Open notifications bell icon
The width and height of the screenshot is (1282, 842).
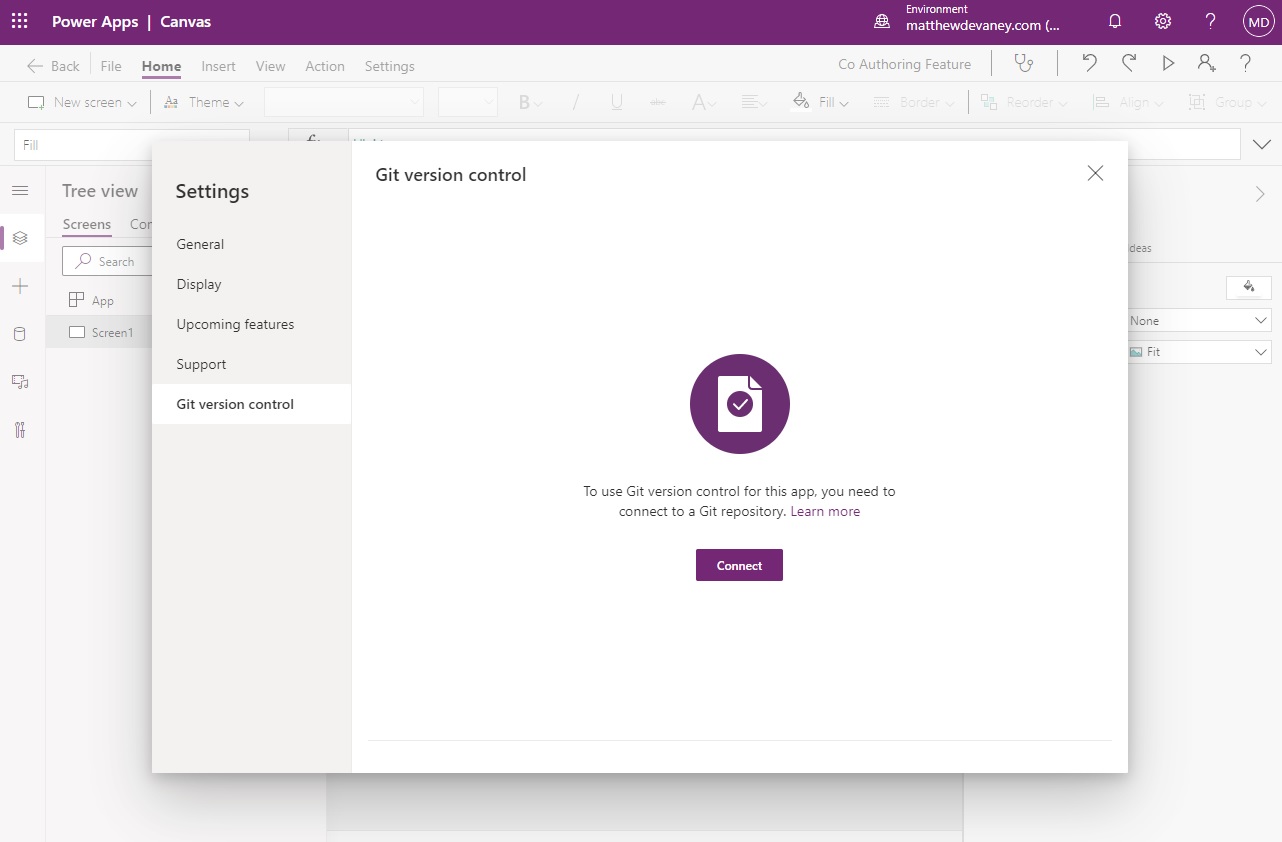click(x=1115, y=20)
